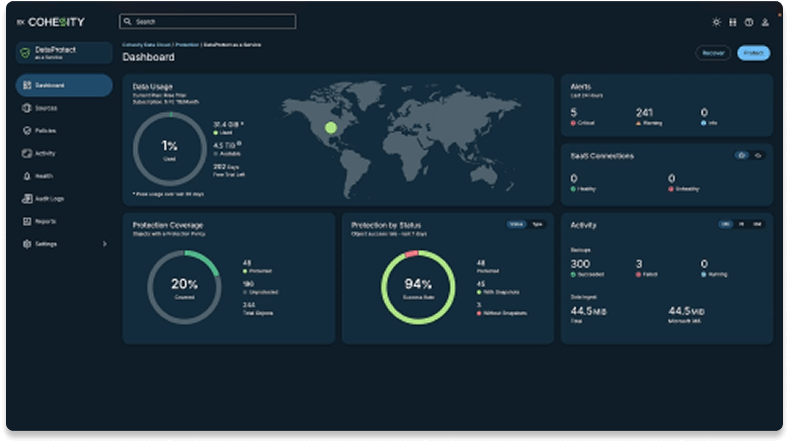Open the Reports menu item

click(45, 221)
